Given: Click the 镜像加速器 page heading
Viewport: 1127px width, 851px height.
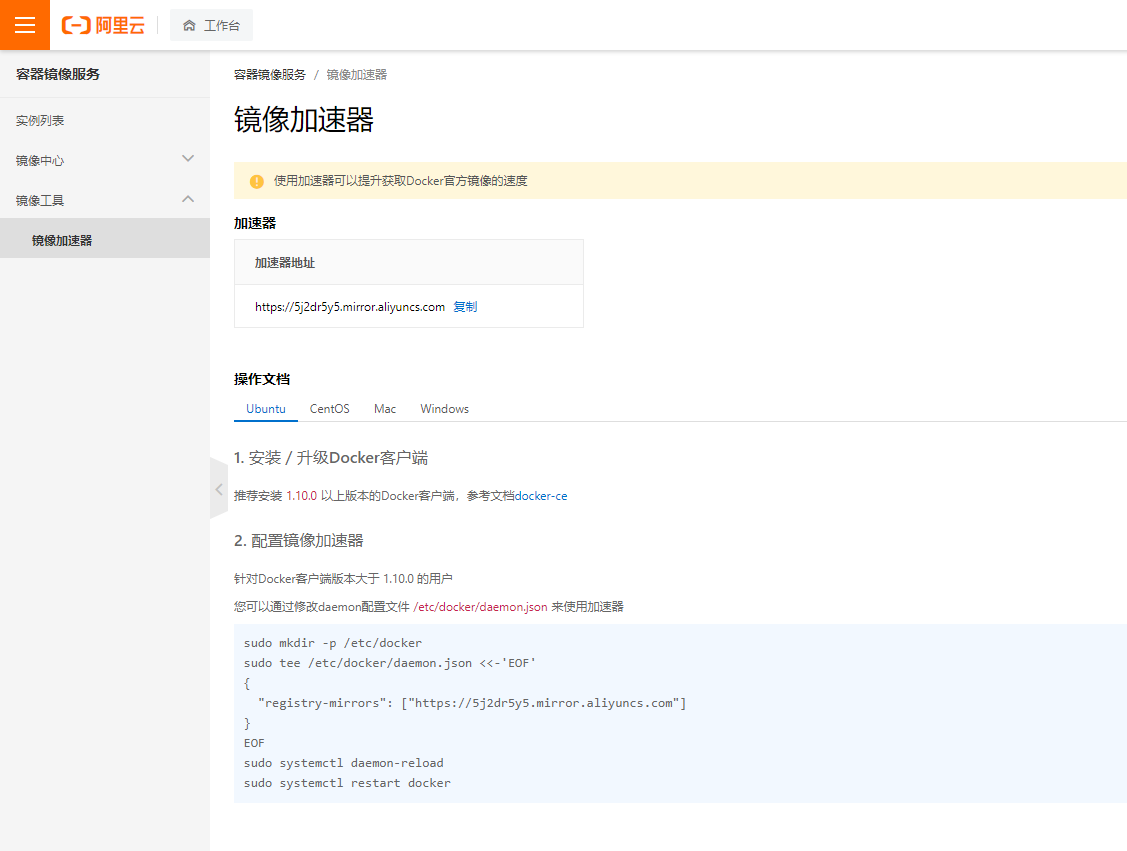Looking at the screenshot, I should [x=304, y=119].
